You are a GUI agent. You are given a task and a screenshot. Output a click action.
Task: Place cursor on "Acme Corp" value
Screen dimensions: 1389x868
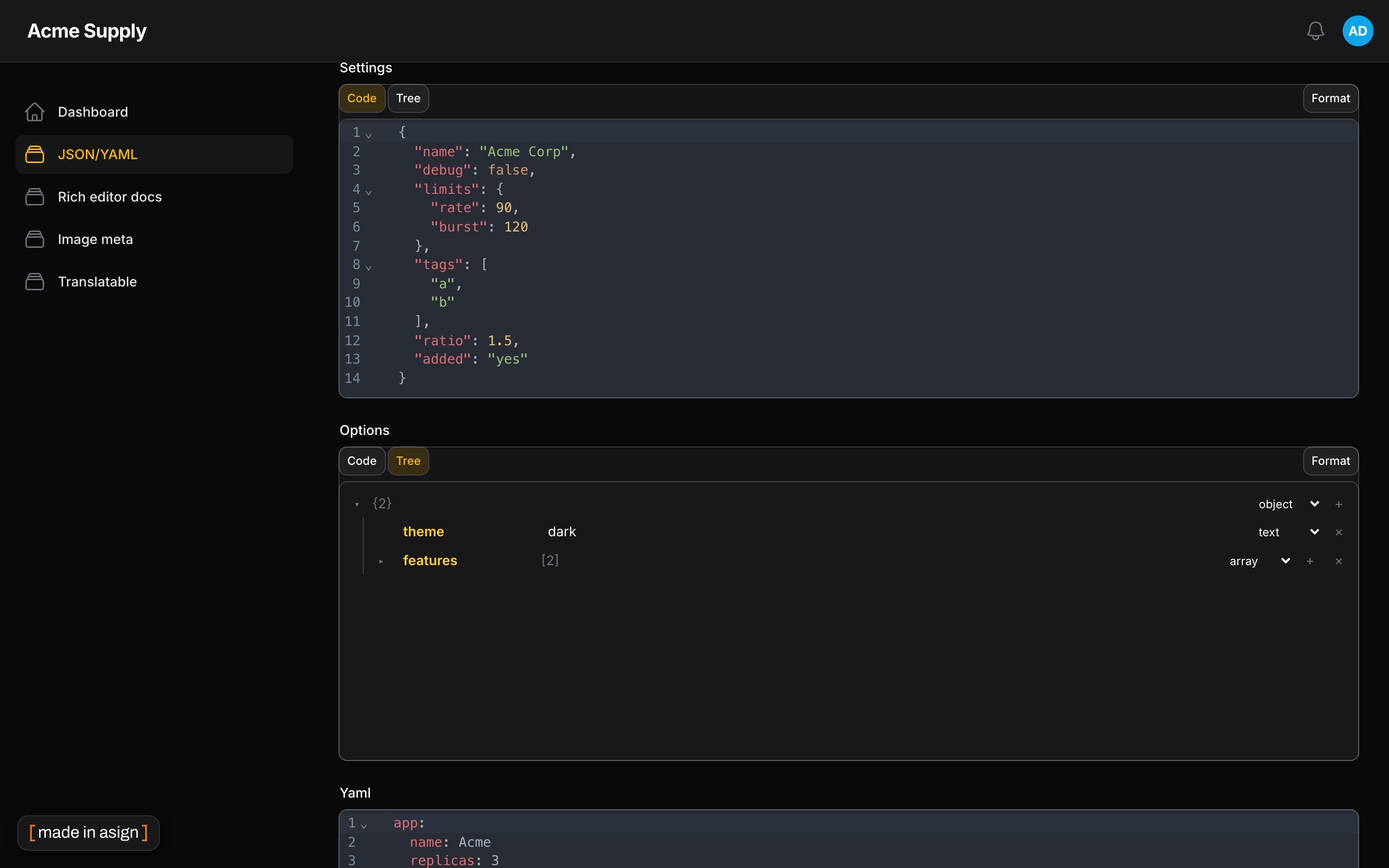(523, 151)
